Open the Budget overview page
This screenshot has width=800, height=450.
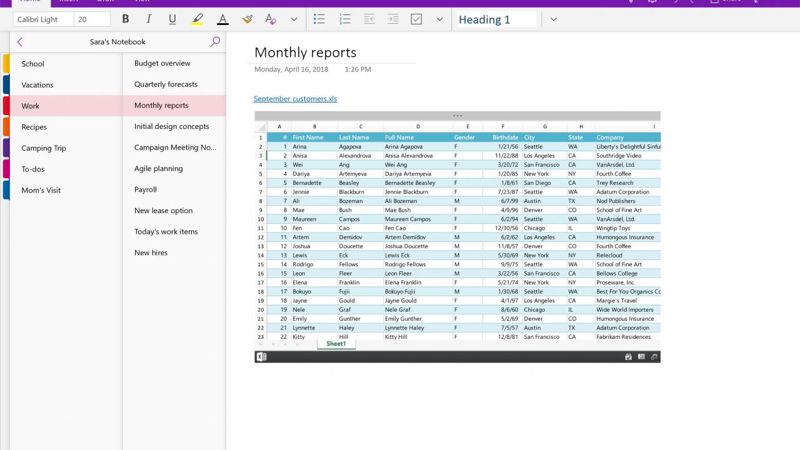tap(174, 63)
